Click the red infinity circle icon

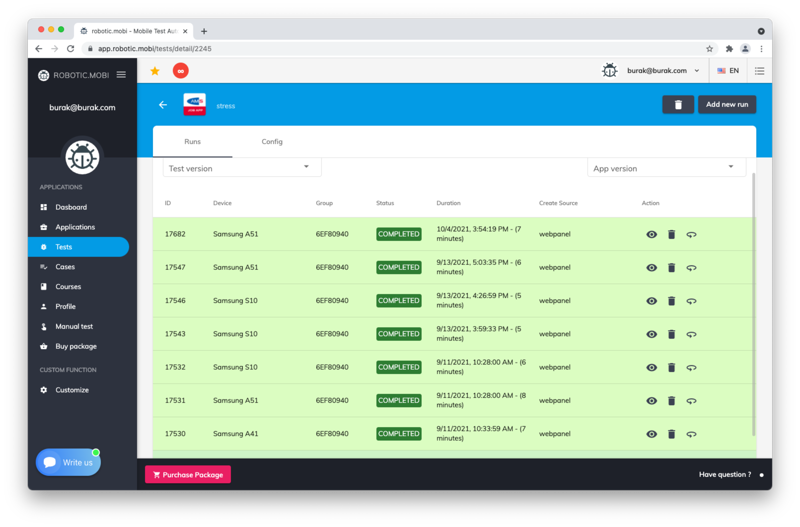(x=180, y=71)
